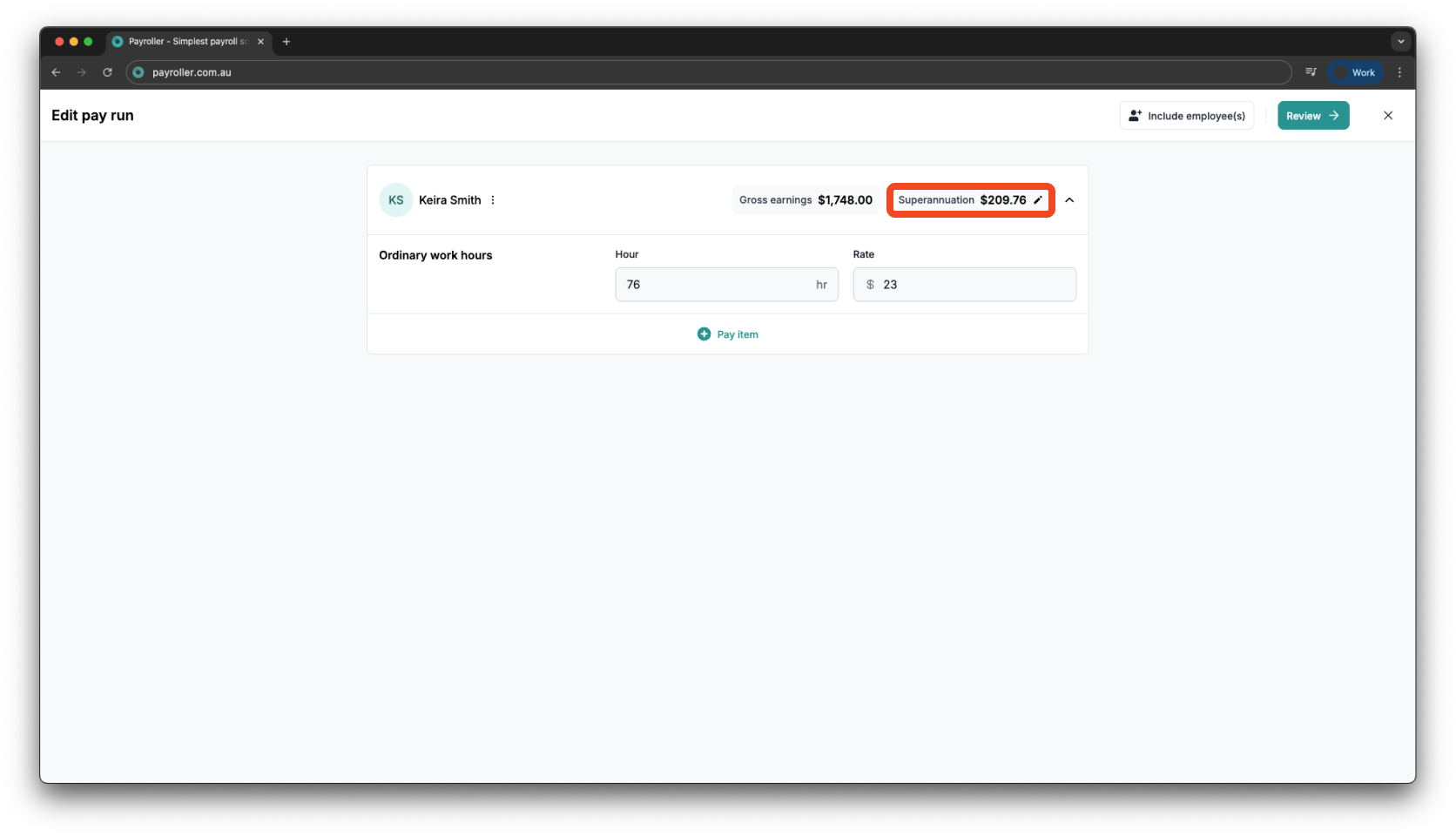Click the Review button

tap(1312, 116)
